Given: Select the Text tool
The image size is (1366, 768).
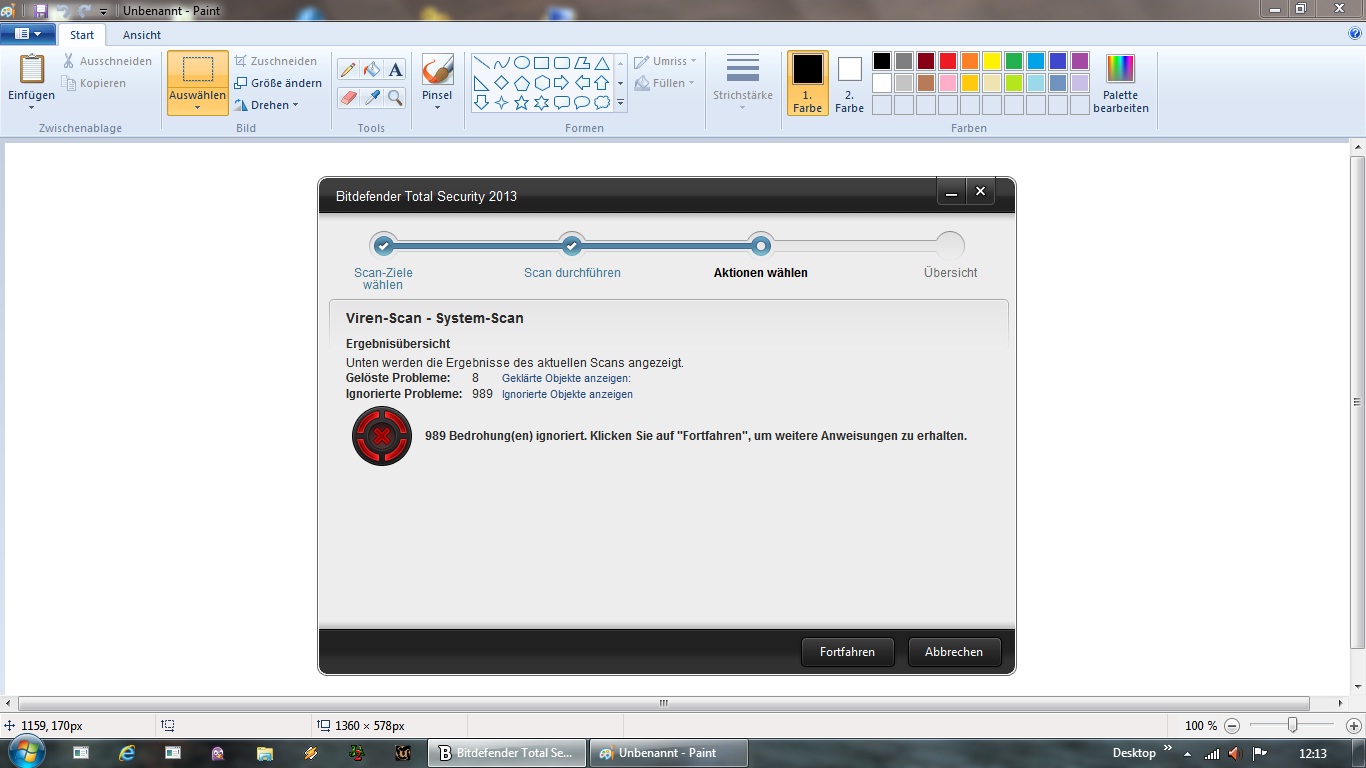Looking at the screenshot, I should coord(395,70).
